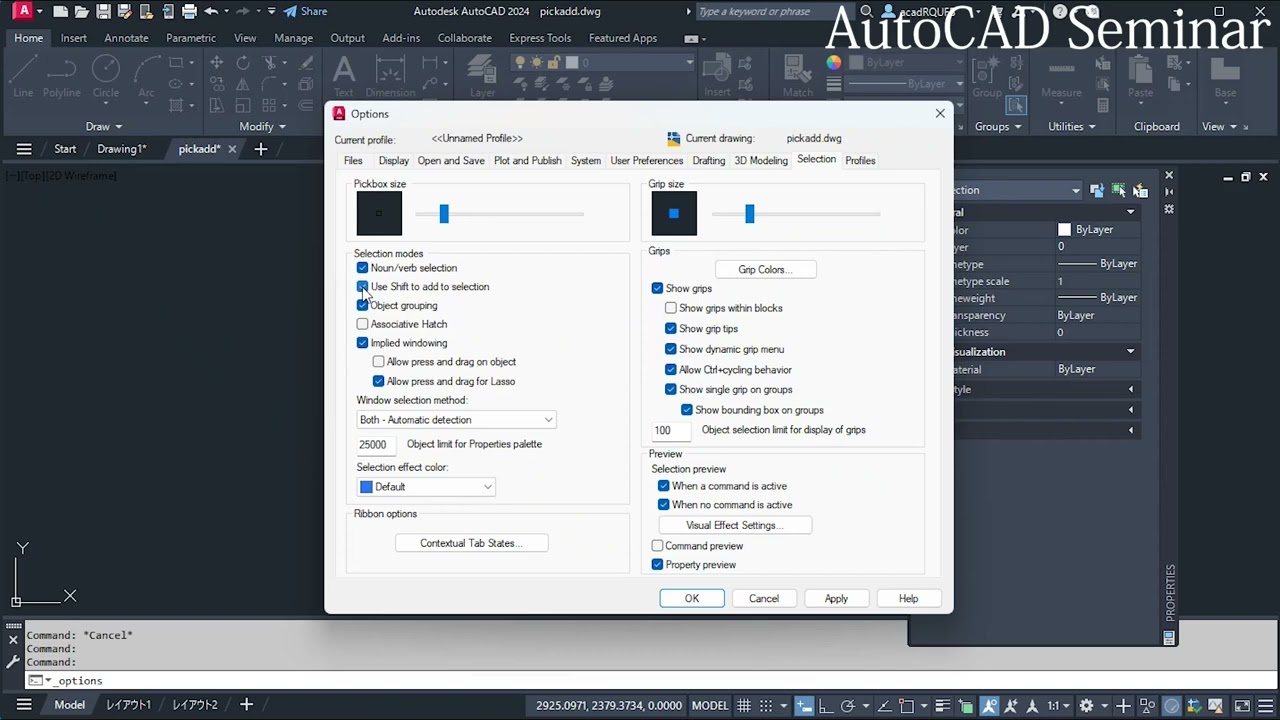Click the Grip size slider handle

749,213
